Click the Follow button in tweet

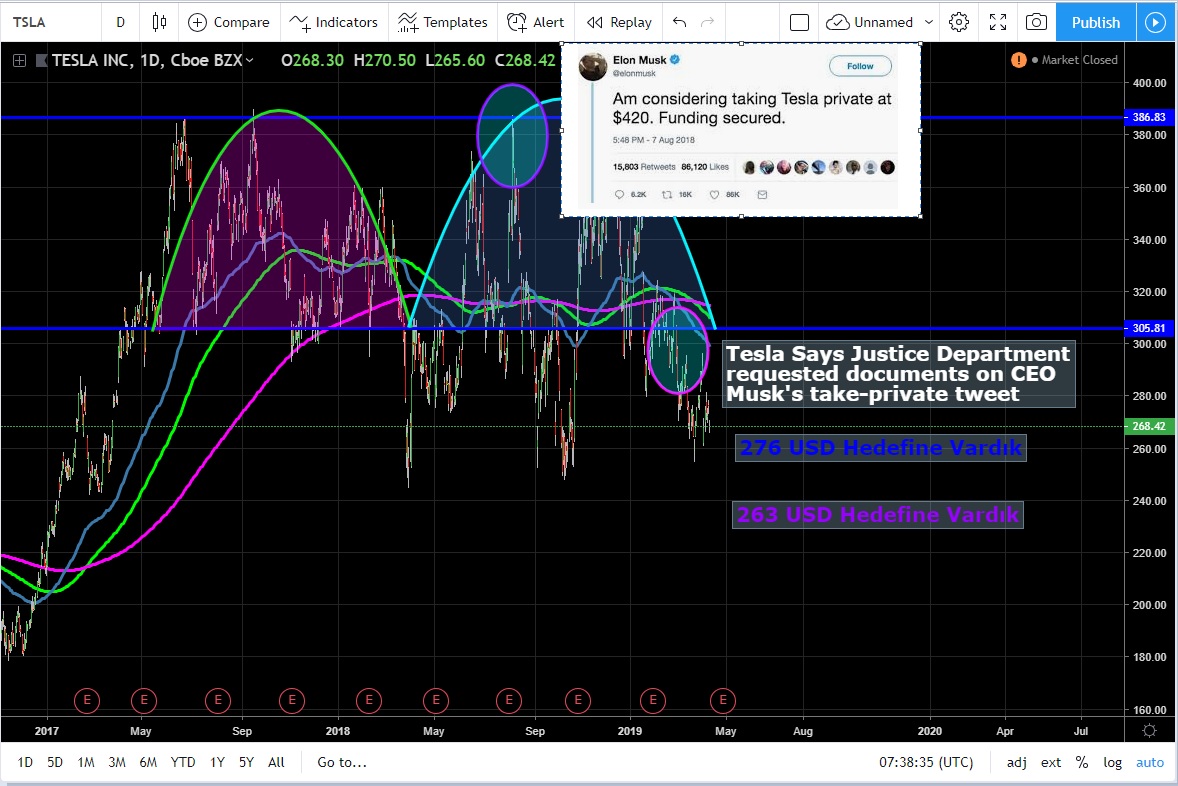click(860, 66)
